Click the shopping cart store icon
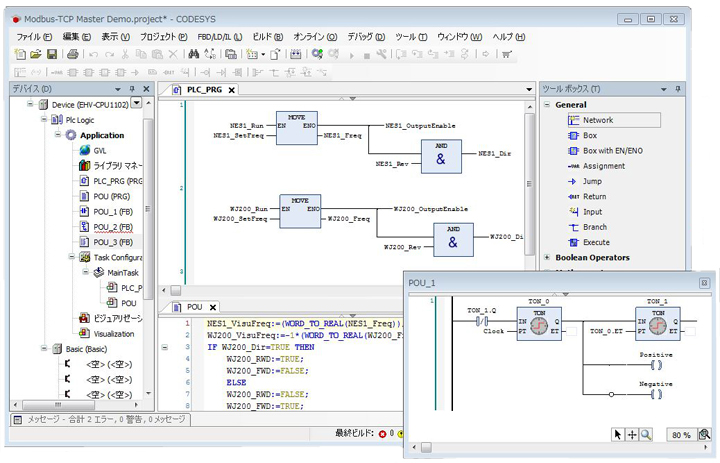The height and width of the screenshot is (463, 720). [x=506, y=54]
